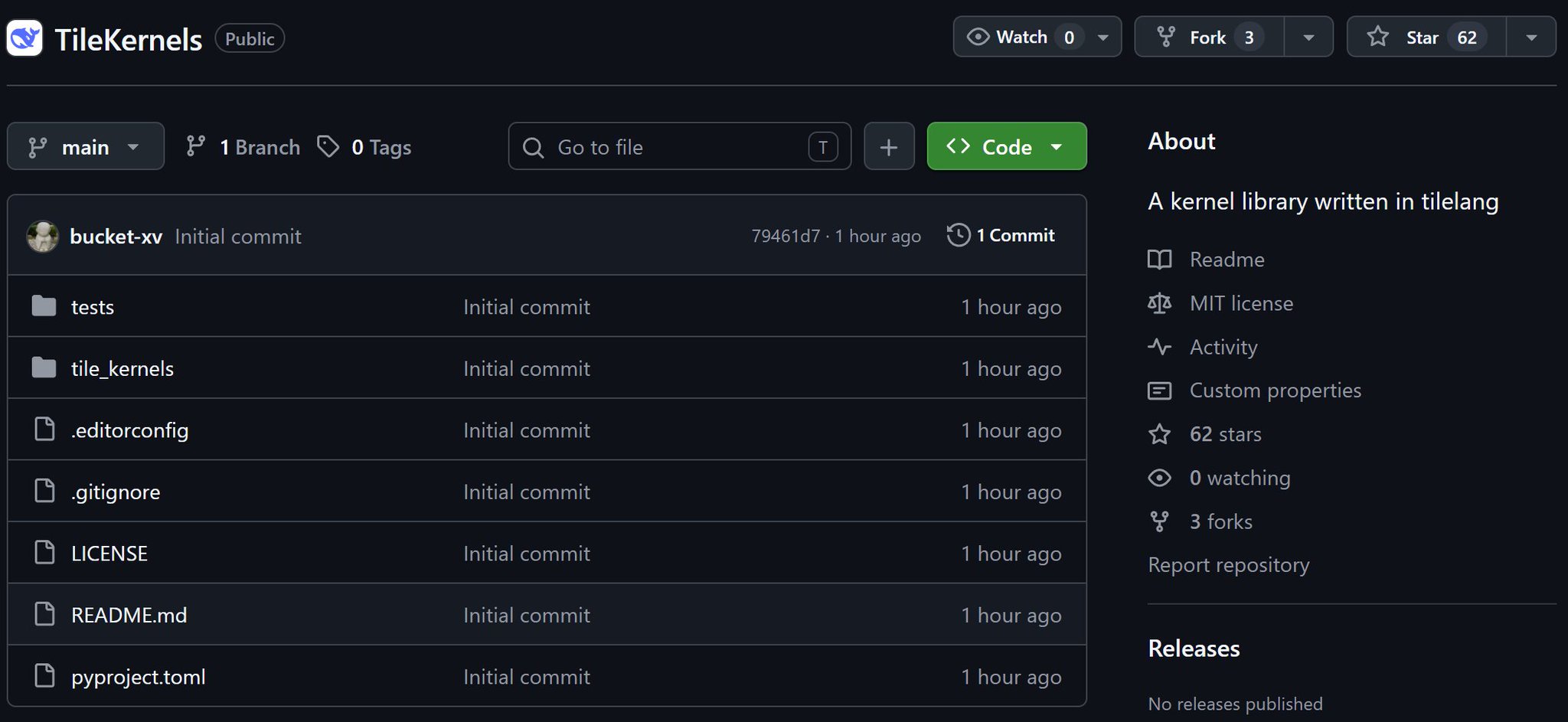Click the eye icon beside 0 watching
The height and width of the screenshot is (722, 1568).
[1159, 478]
